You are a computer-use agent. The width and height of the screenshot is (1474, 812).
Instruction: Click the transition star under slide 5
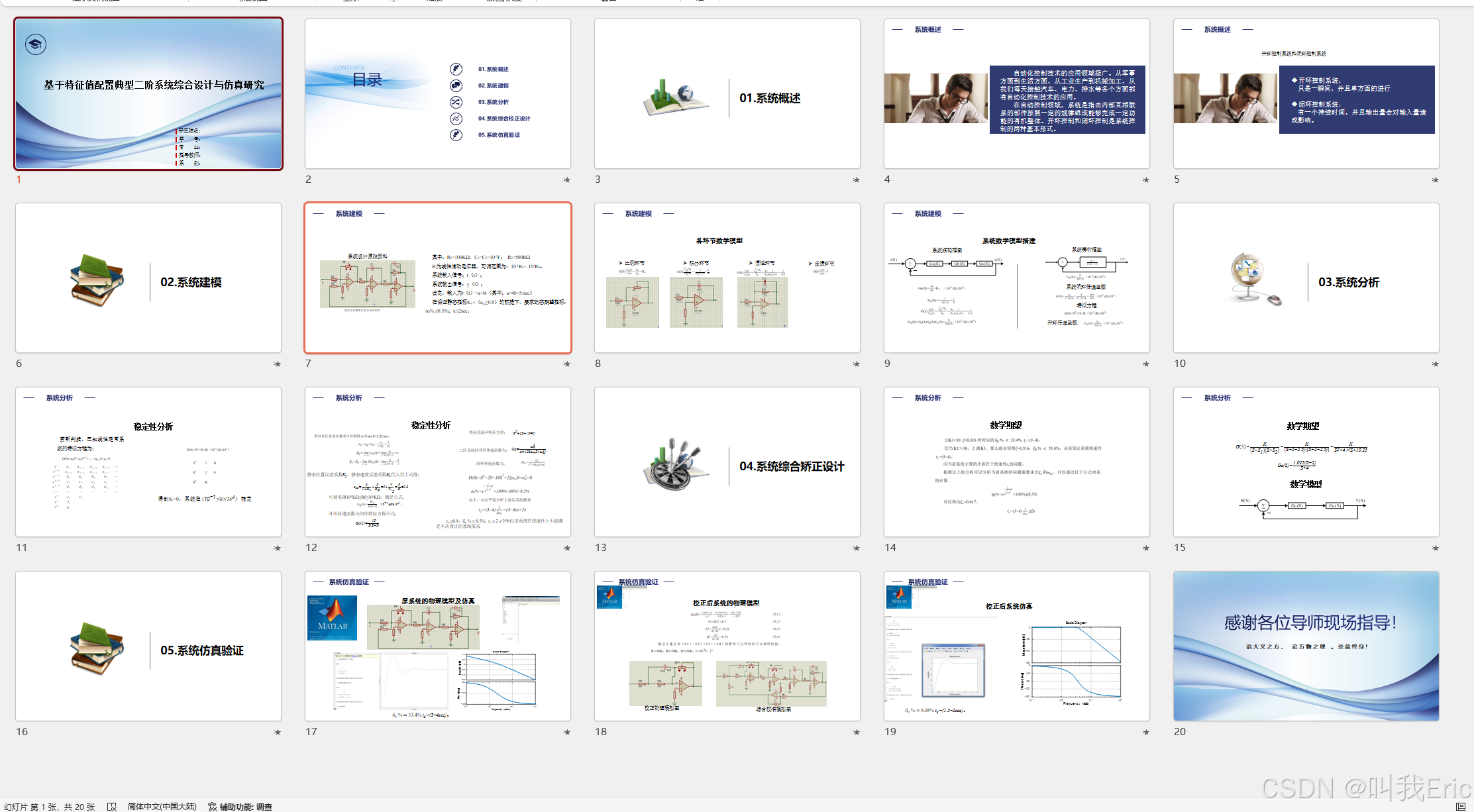click(x=1435, y=179)
